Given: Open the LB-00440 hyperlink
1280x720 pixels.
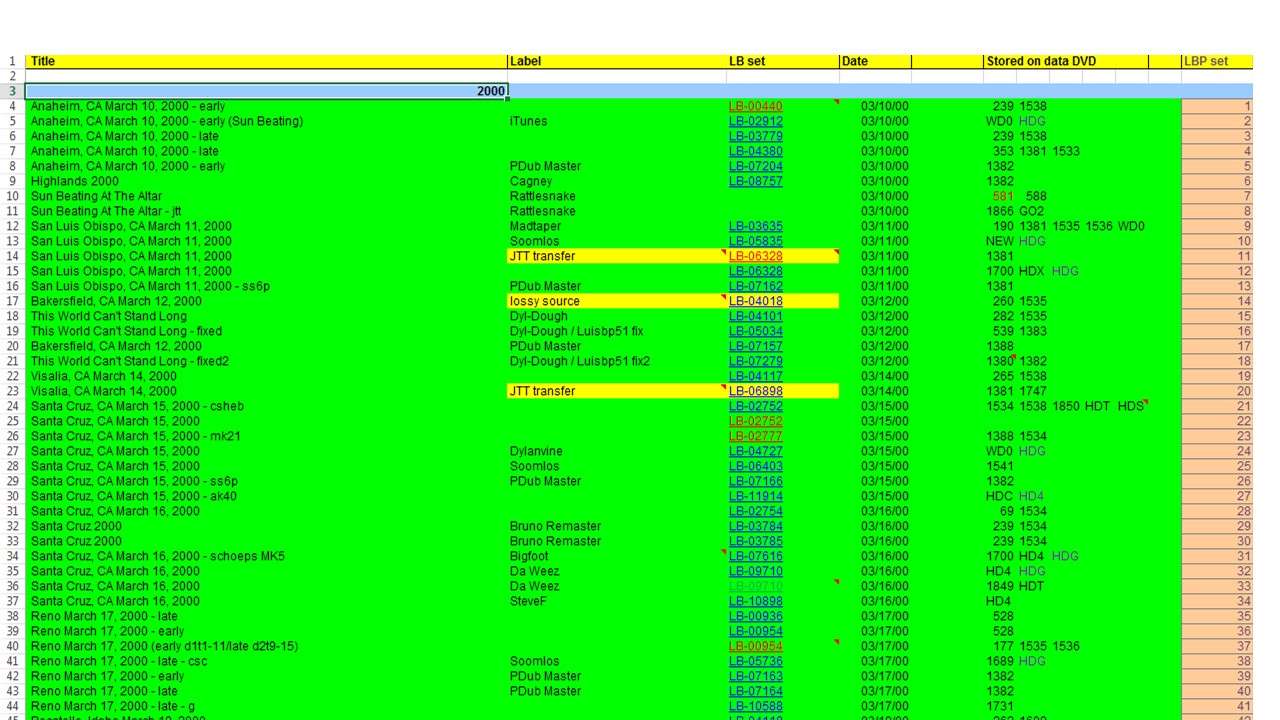Looking at the screenshot, I should pyautogui.click(x=755, y=106).
